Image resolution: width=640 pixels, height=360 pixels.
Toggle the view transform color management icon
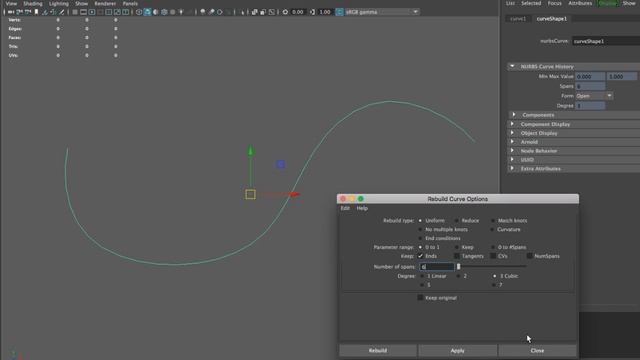(x=339, y=12)
